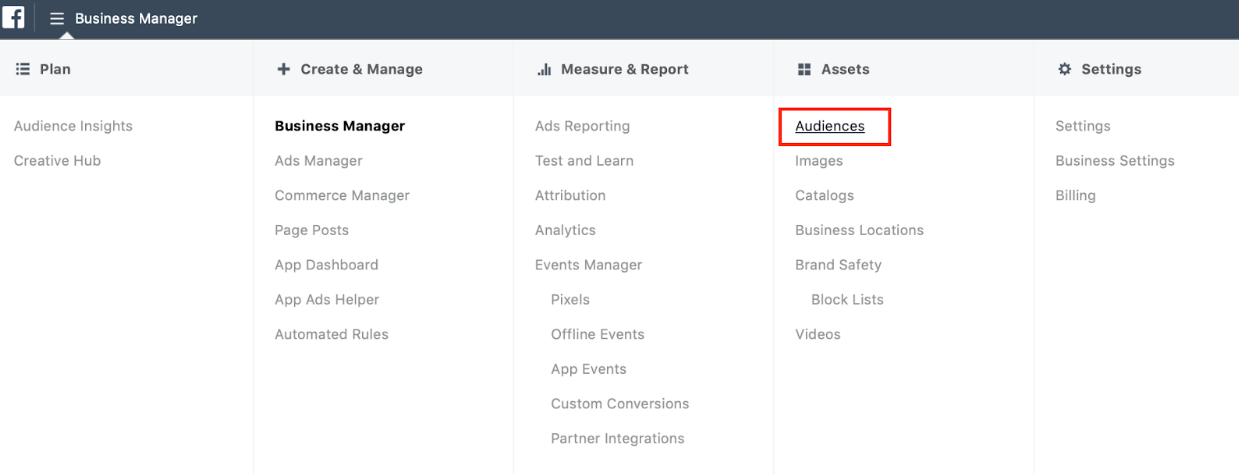Image resolution: width=1239 pixels, height=474 pixels.
Task: Go to Billing
Action: click(x=1075, y=196)
